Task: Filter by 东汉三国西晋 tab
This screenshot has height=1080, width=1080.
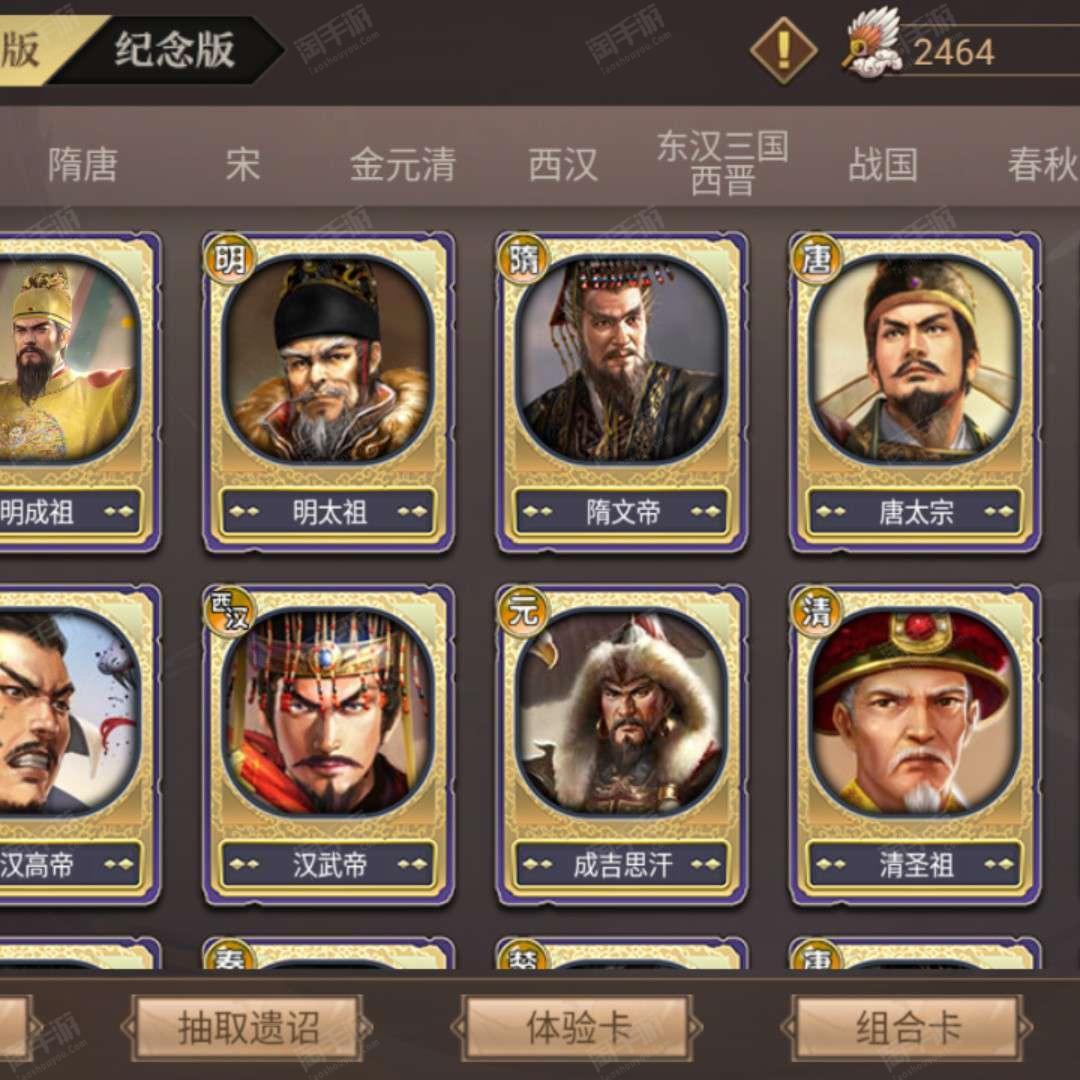Action: pos(723,164)
